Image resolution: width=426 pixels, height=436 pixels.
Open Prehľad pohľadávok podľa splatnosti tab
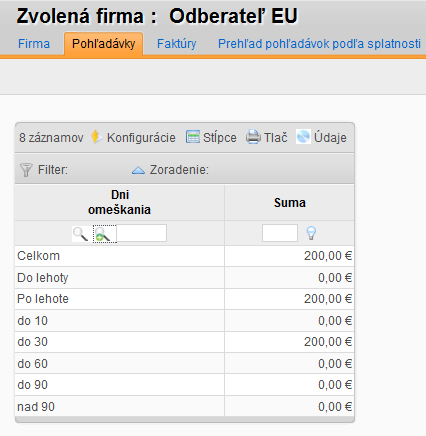coord(319,44)
